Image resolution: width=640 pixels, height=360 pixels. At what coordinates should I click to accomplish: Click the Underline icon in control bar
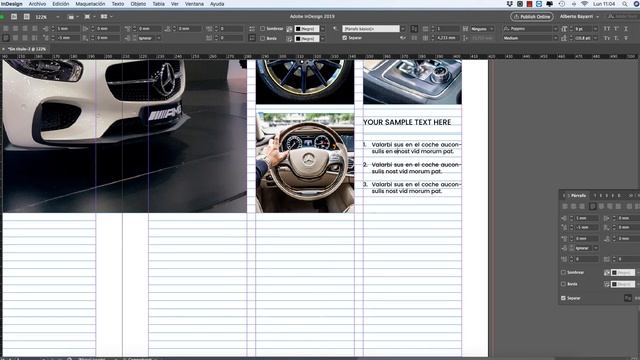626,29
